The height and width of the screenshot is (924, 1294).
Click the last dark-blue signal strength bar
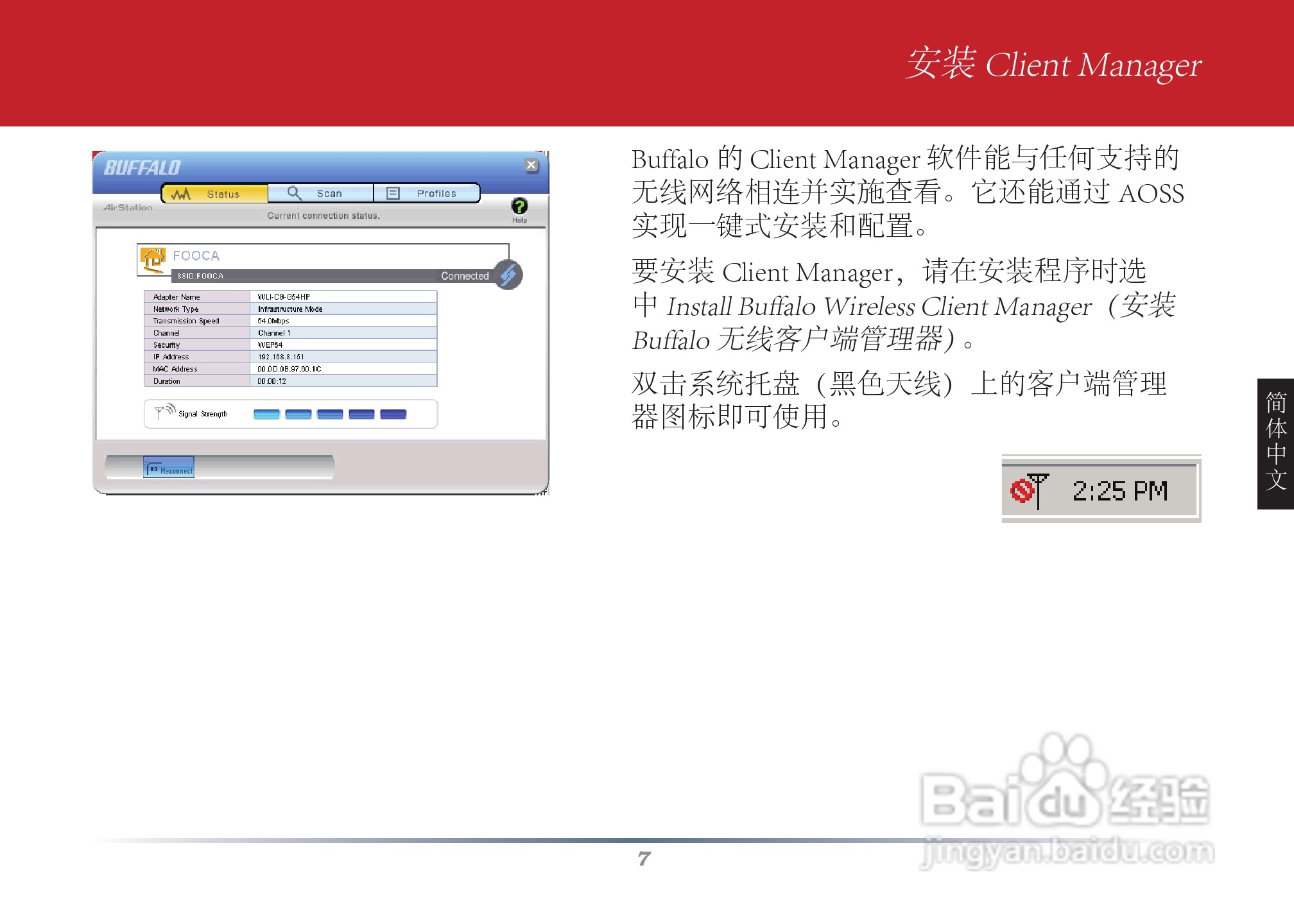coord(393,415)
